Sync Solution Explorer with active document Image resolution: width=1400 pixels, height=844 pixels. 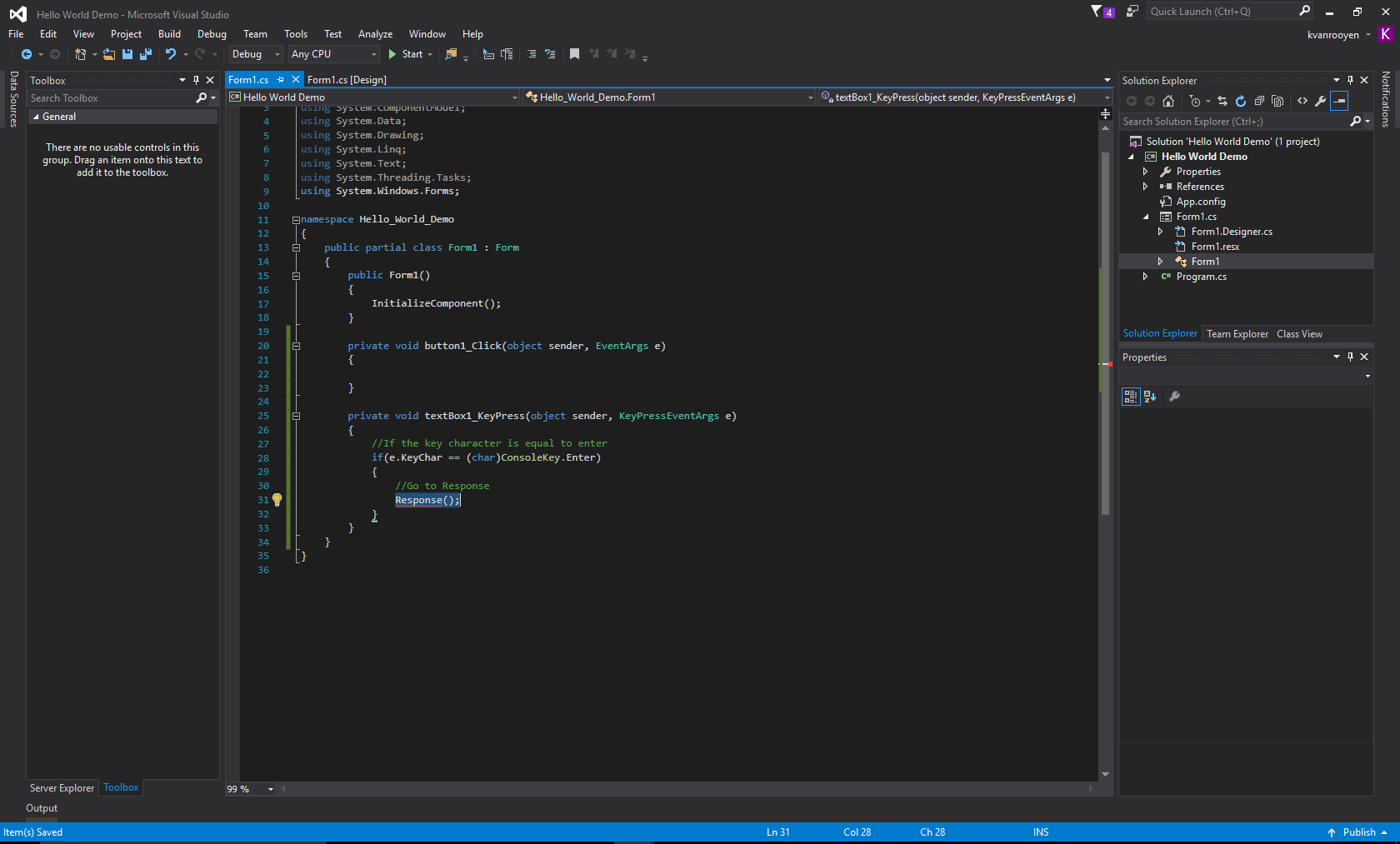1222,101
